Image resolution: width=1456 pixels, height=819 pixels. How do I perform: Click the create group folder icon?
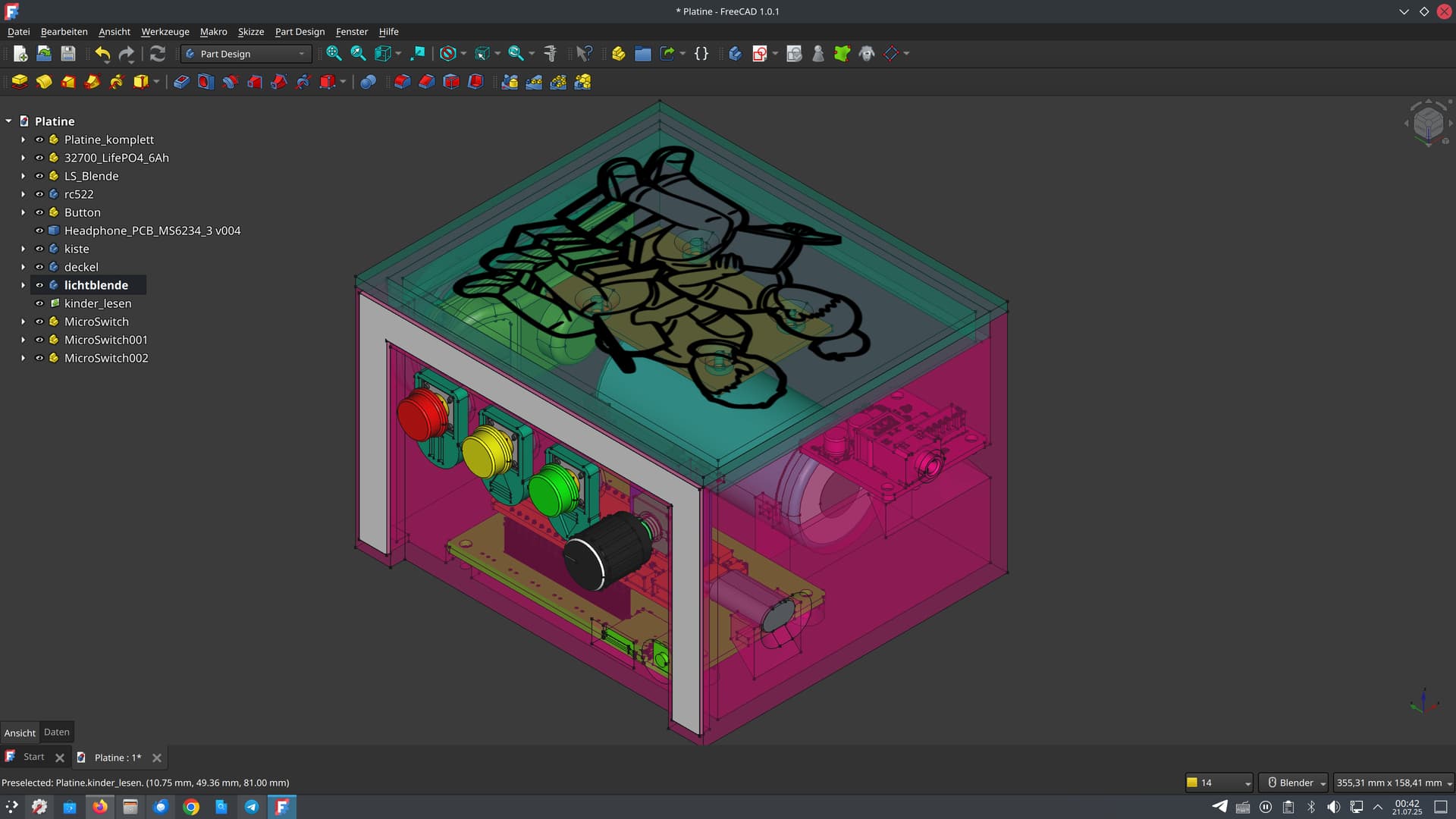643,54
